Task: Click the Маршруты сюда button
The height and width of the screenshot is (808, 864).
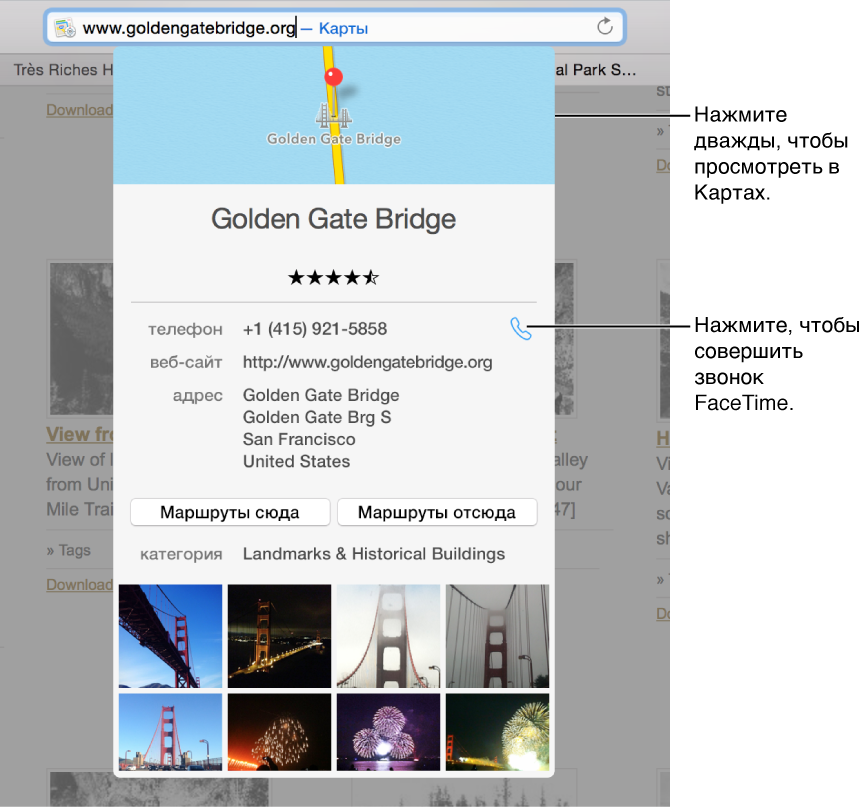Action: pyautogui.click(x=230, y=512)
